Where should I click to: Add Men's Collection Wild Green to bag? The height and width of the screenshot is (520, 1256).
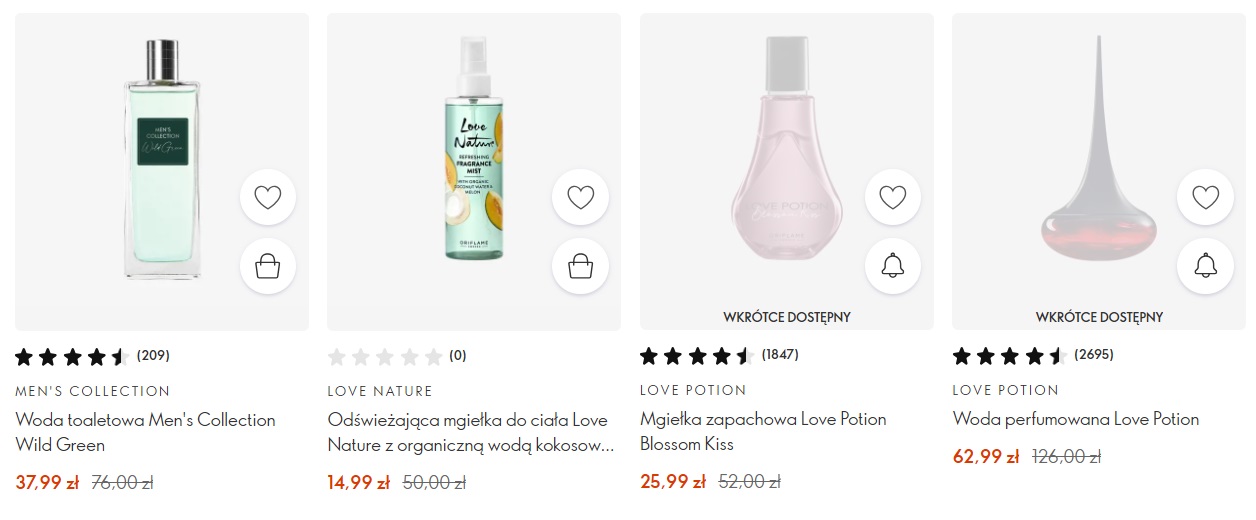pos(268,266)
